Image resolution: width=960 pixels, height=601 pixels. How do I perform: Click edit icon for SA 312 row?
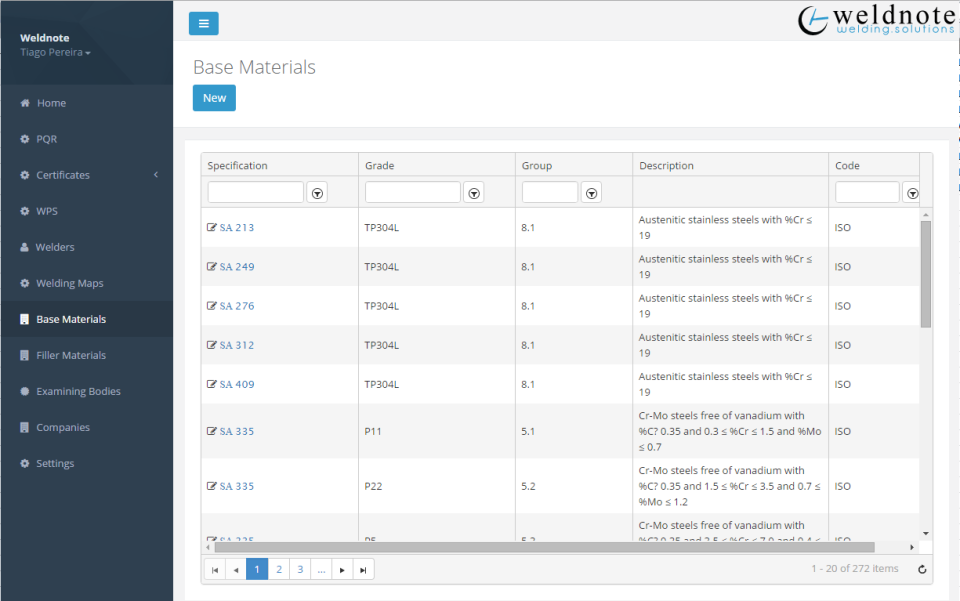(x=211, y=345)
